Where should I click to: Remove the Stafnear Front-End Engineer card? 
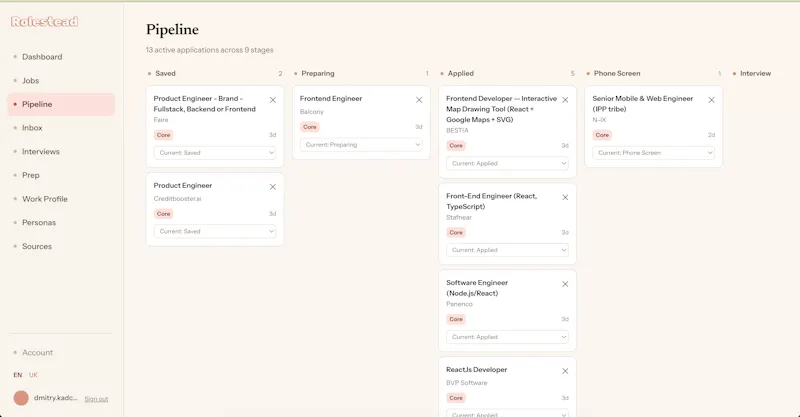(x=565, y=198)
